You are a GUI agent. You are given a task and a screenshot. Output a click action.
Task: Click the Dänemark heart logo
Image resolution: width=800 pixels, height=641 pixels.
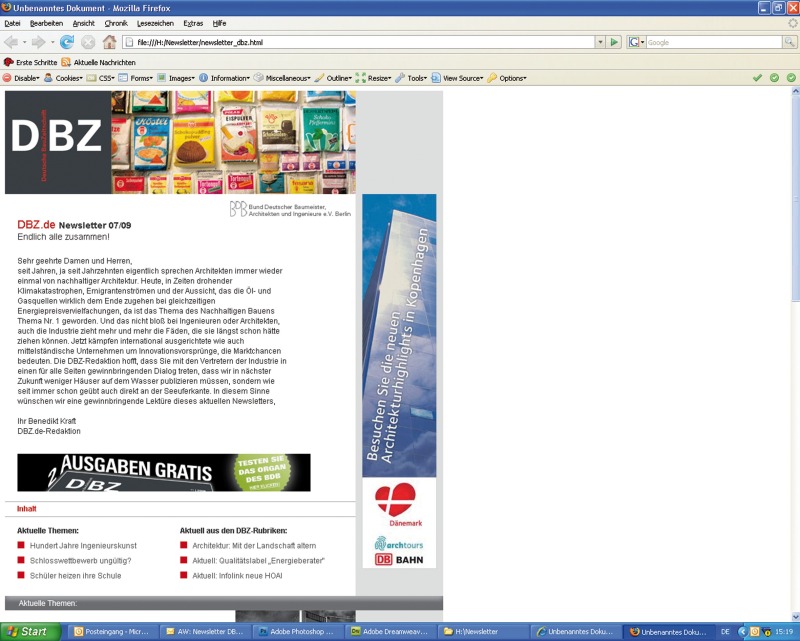point(399,504)
